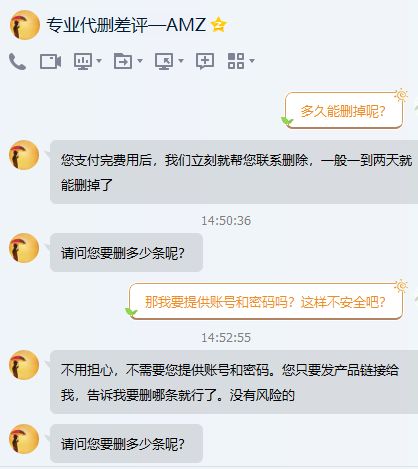The width and height of the screenshot is (418, 469).
Task: Click the contact name 专业代删差评—AMZ
Action: pyautogui.click(x=126, y=25)
